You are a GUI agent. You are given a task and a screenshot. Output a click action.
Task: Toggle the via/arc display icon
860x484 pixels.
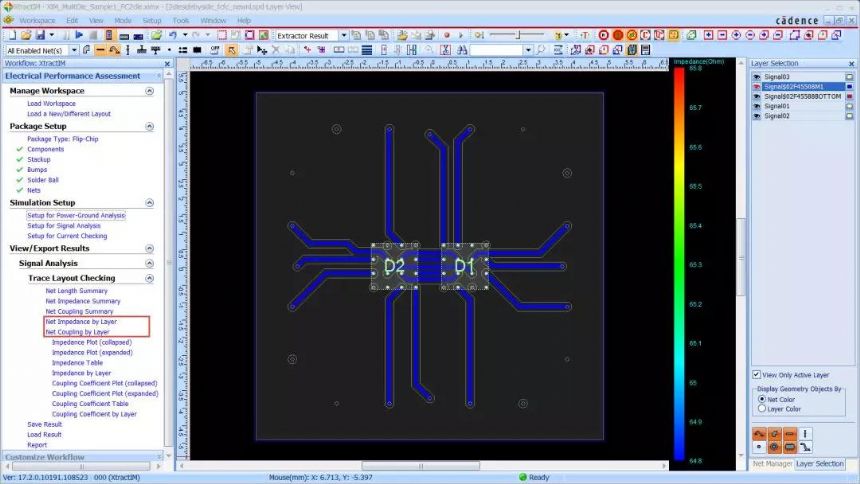[114, 50]
